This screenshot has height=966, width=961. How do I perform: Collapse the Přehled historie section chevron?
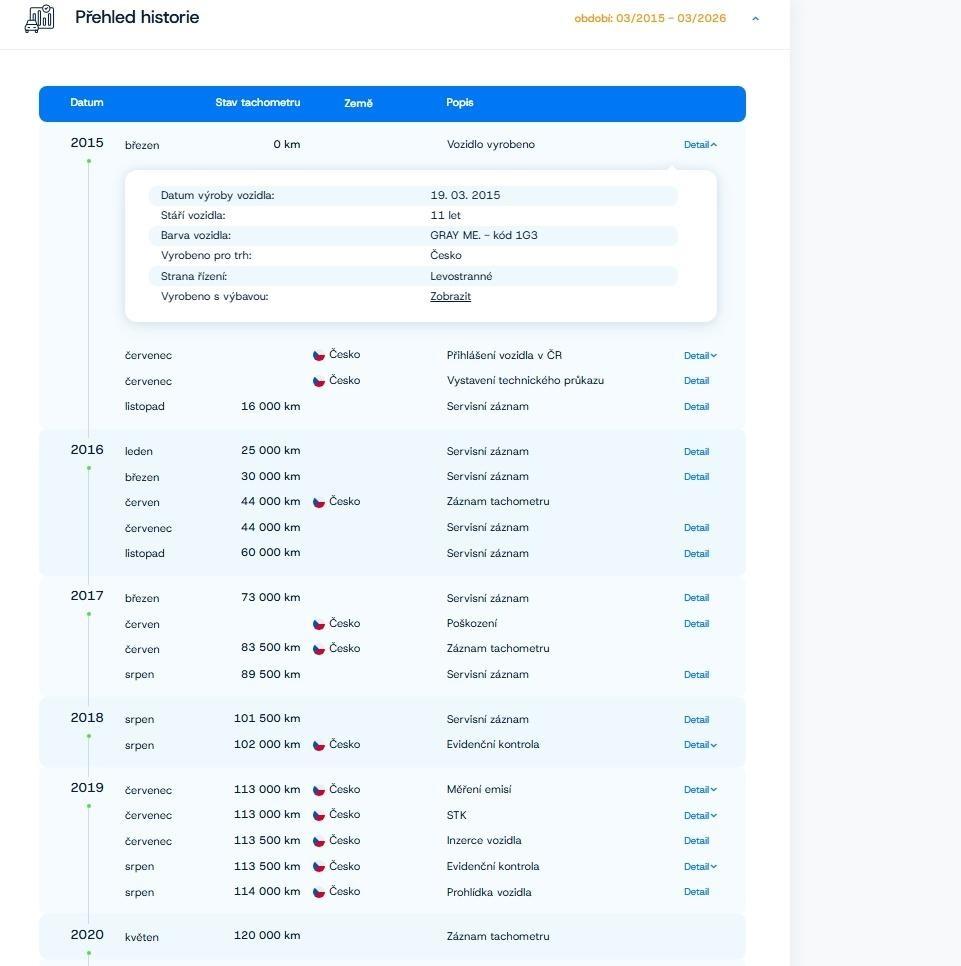[x=755, y=19]
